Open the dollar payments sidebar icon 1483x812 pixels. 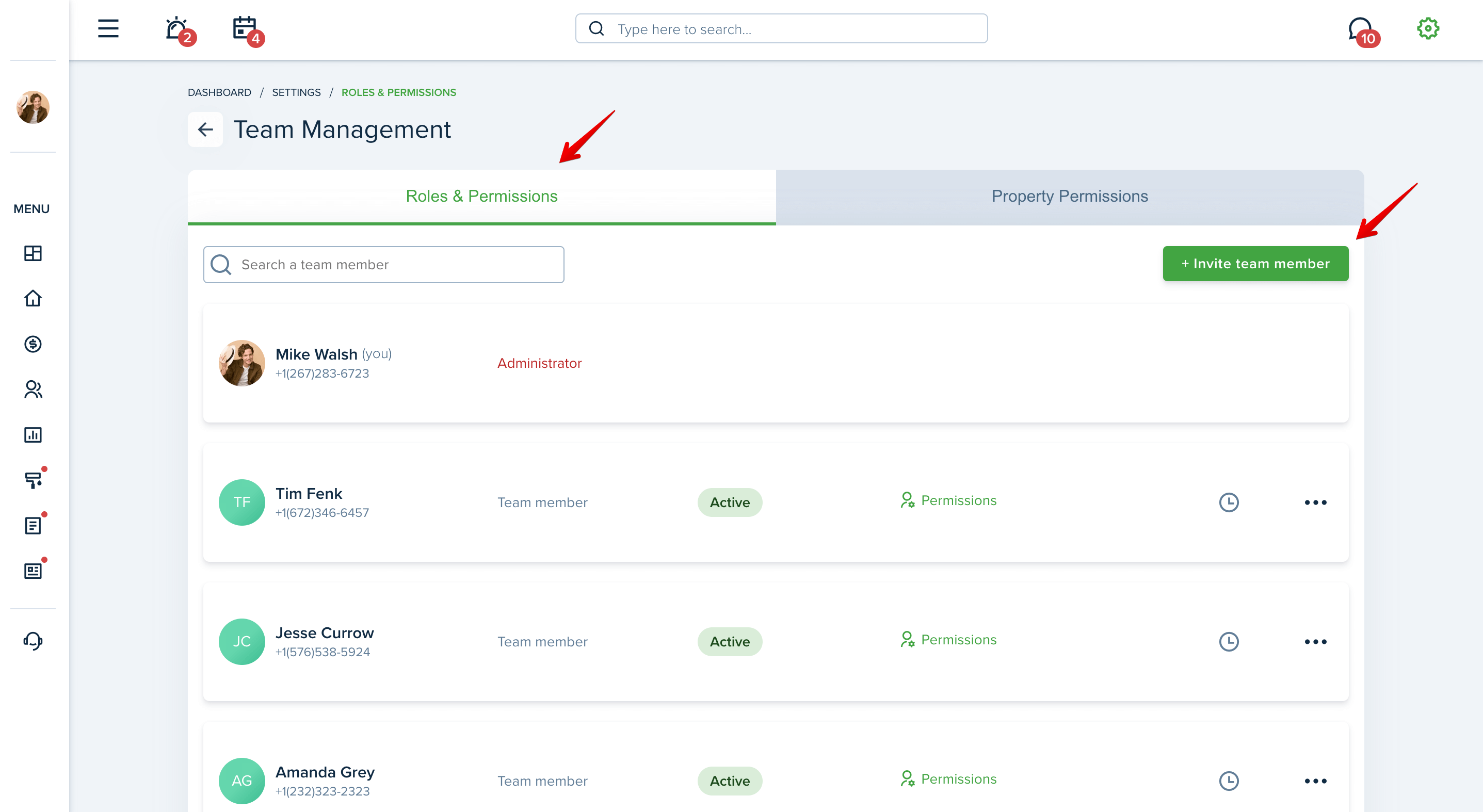click(x=33, y=344)
